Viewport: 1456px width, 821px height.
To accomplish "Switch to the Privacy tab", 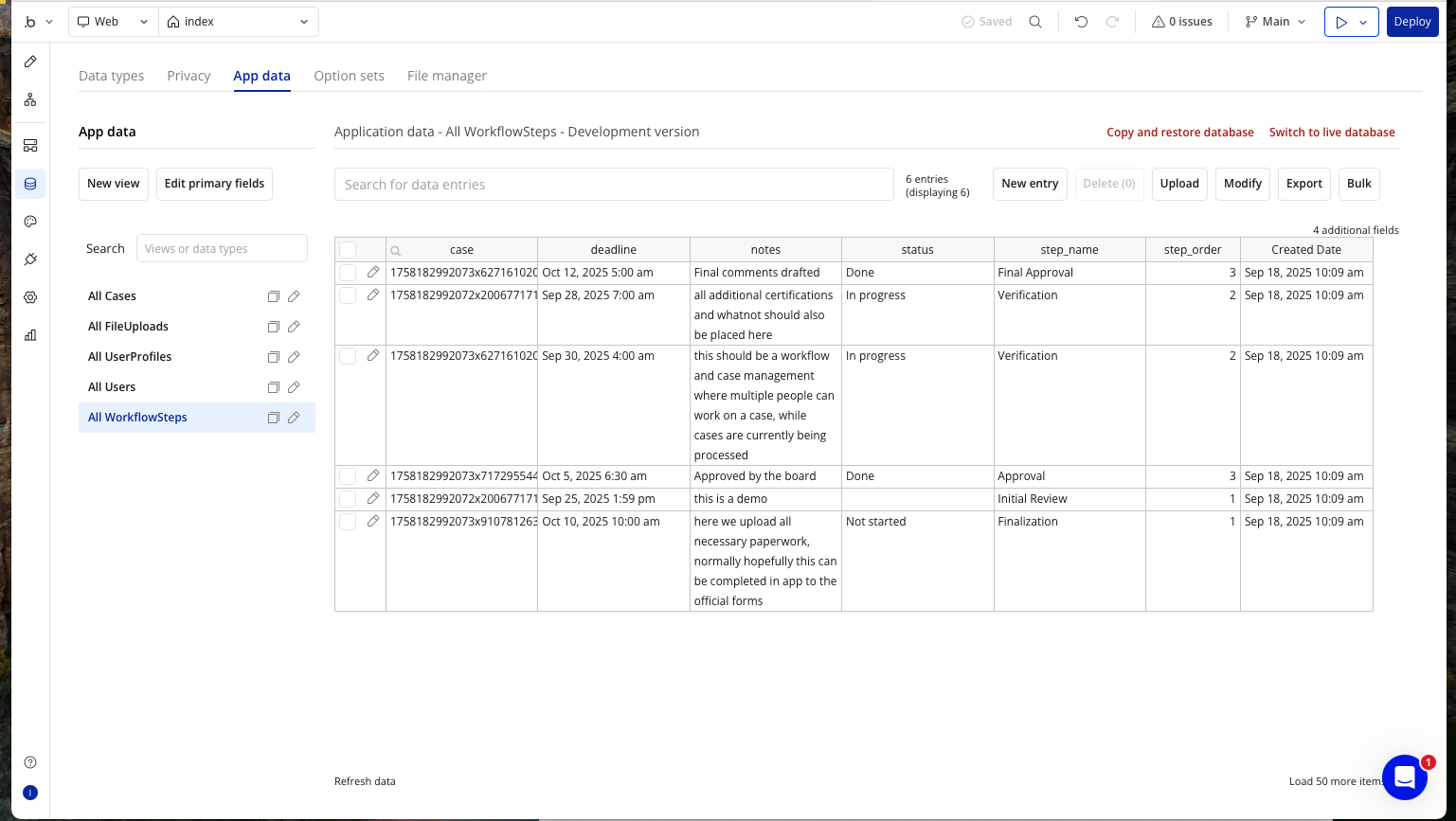I will 189,76.
